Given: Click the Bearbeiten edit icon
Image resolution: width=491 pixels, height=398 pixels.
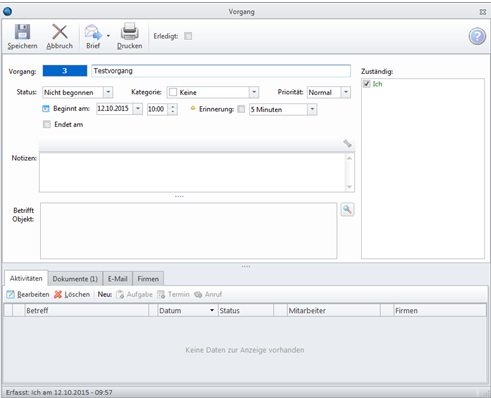Looking at the screenshot, I should tap(11, 294).
